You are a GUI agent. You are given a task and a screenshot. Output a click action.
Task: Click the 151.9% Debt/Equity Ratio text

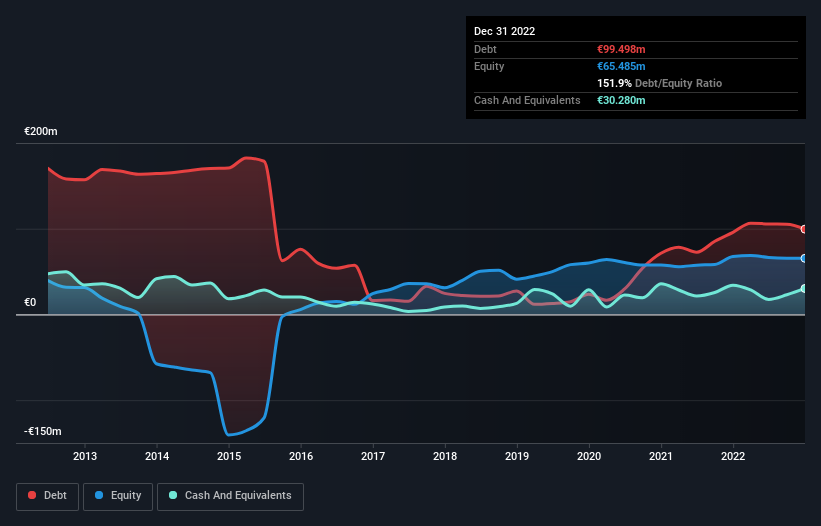pos(659,83)
